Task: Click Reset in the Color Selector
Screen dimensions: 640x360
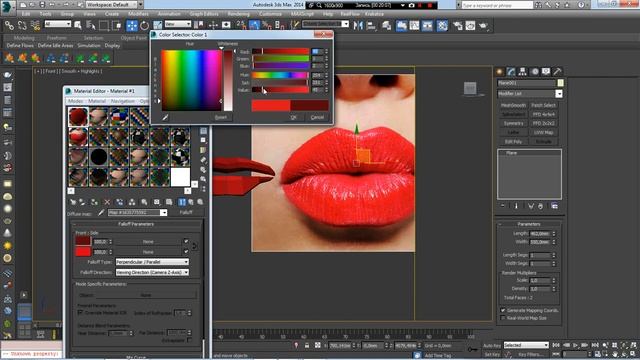Action: 221,117
